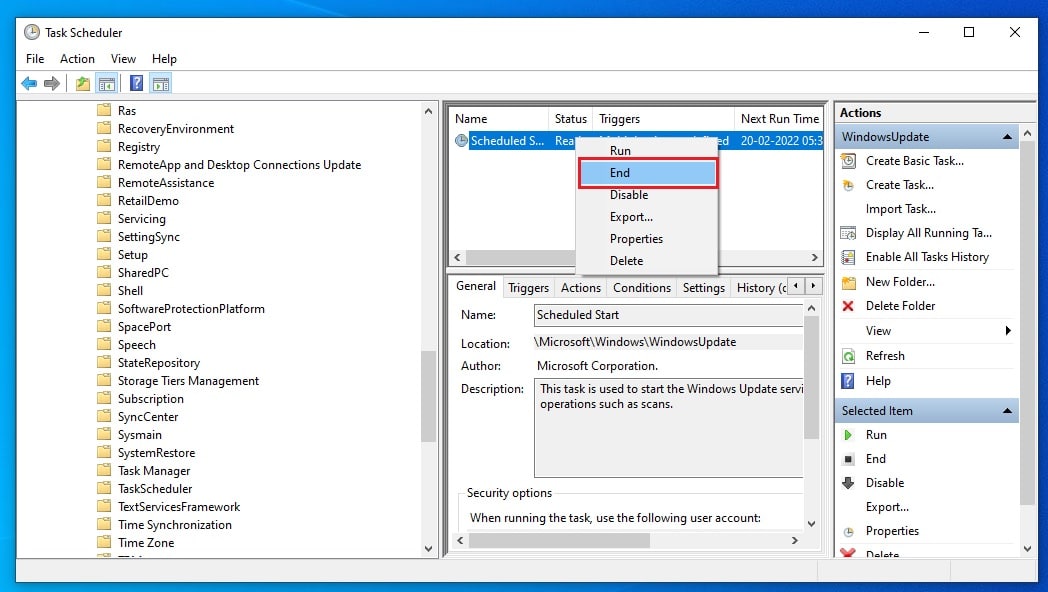Image resolution: width=1048 pixels, height=592 pixels.
Task: Click the green Run icon under Selected Item
Action: (848, 435)
